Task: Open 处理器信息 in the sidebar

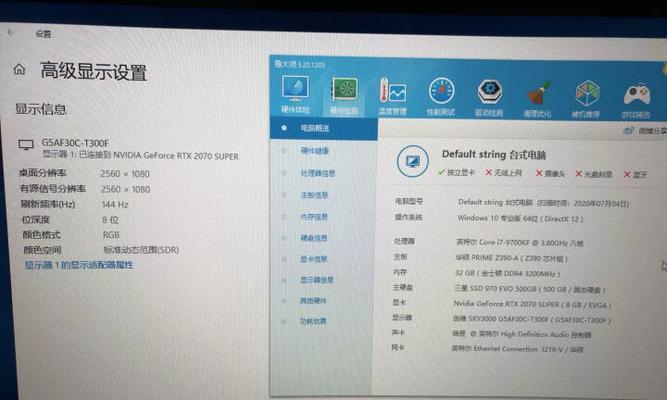Action: [x=318, y=173]
